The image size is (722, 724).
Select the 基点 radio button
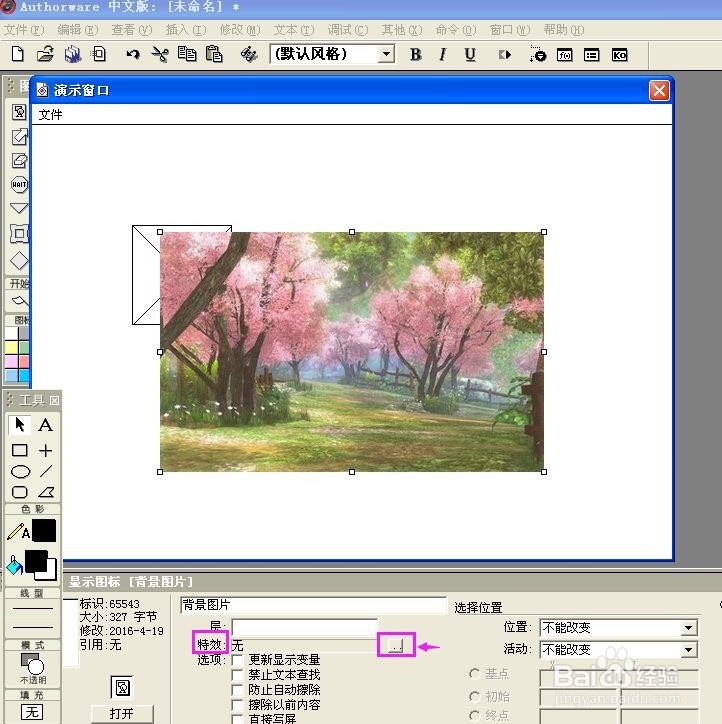click(474, 674)
